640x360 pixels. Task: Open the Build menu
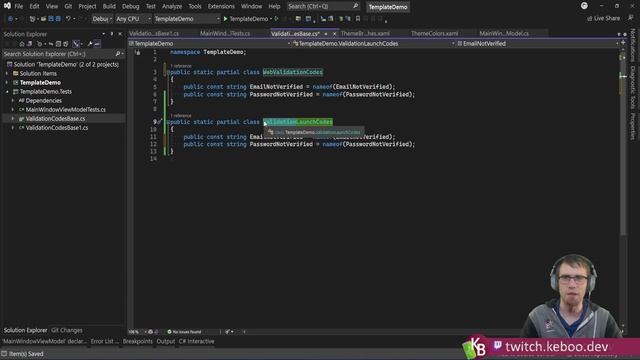tap(109, 7)
